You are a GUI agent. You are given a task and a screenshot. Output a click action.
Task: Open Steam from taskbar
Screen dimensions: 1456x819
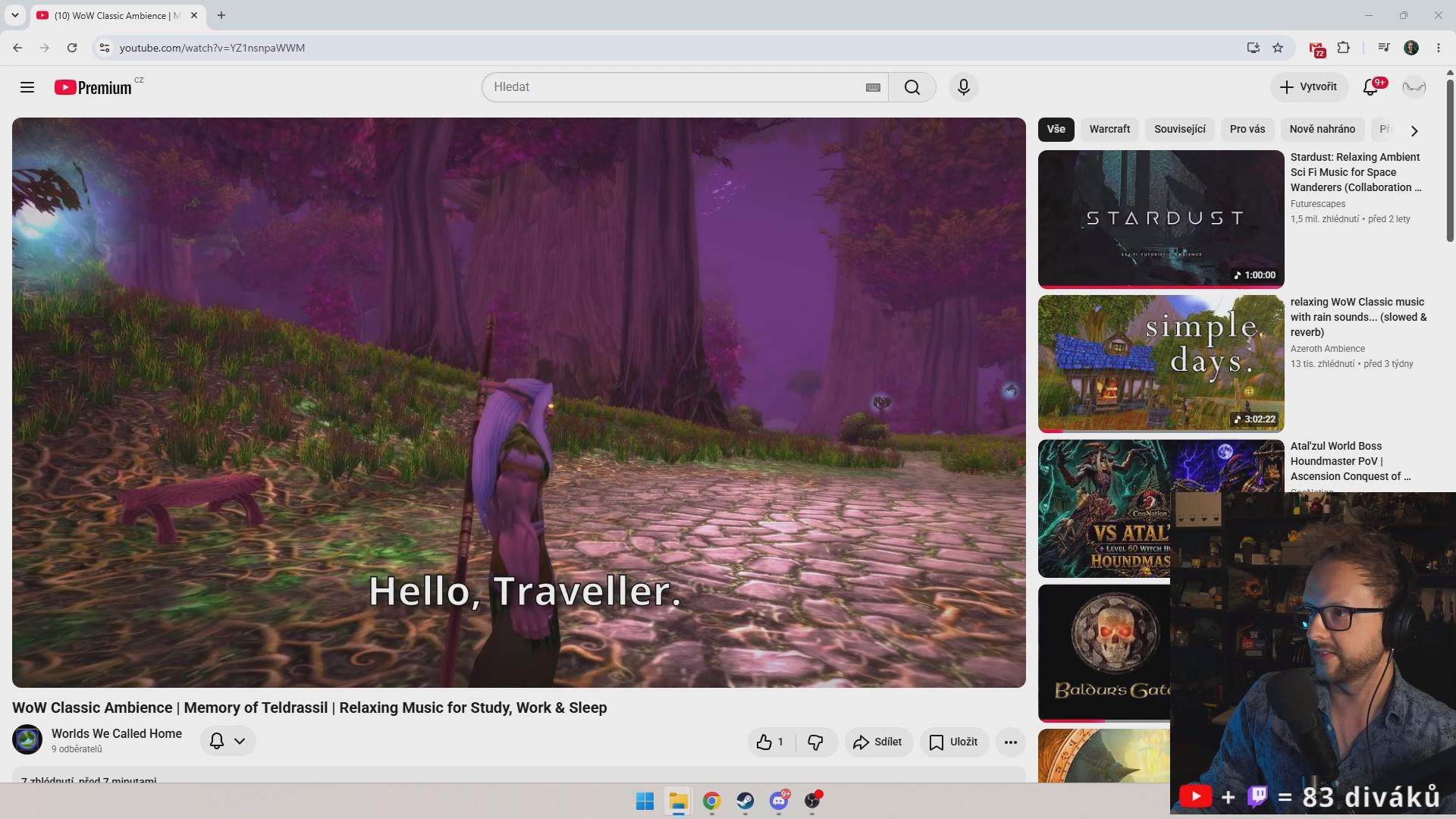(x=745, y=801)
